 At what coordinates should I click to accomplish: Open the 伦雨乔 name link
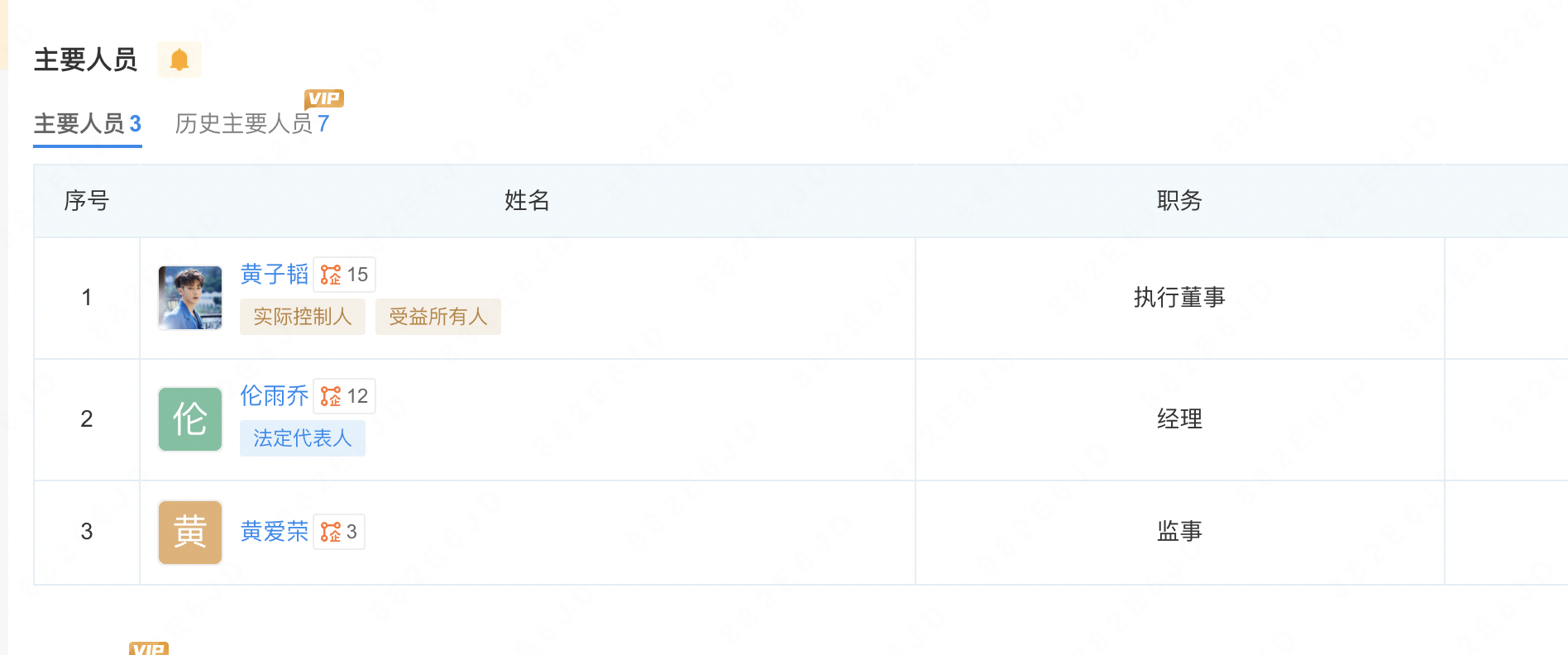pyautogui.click(x=274, y=395)
